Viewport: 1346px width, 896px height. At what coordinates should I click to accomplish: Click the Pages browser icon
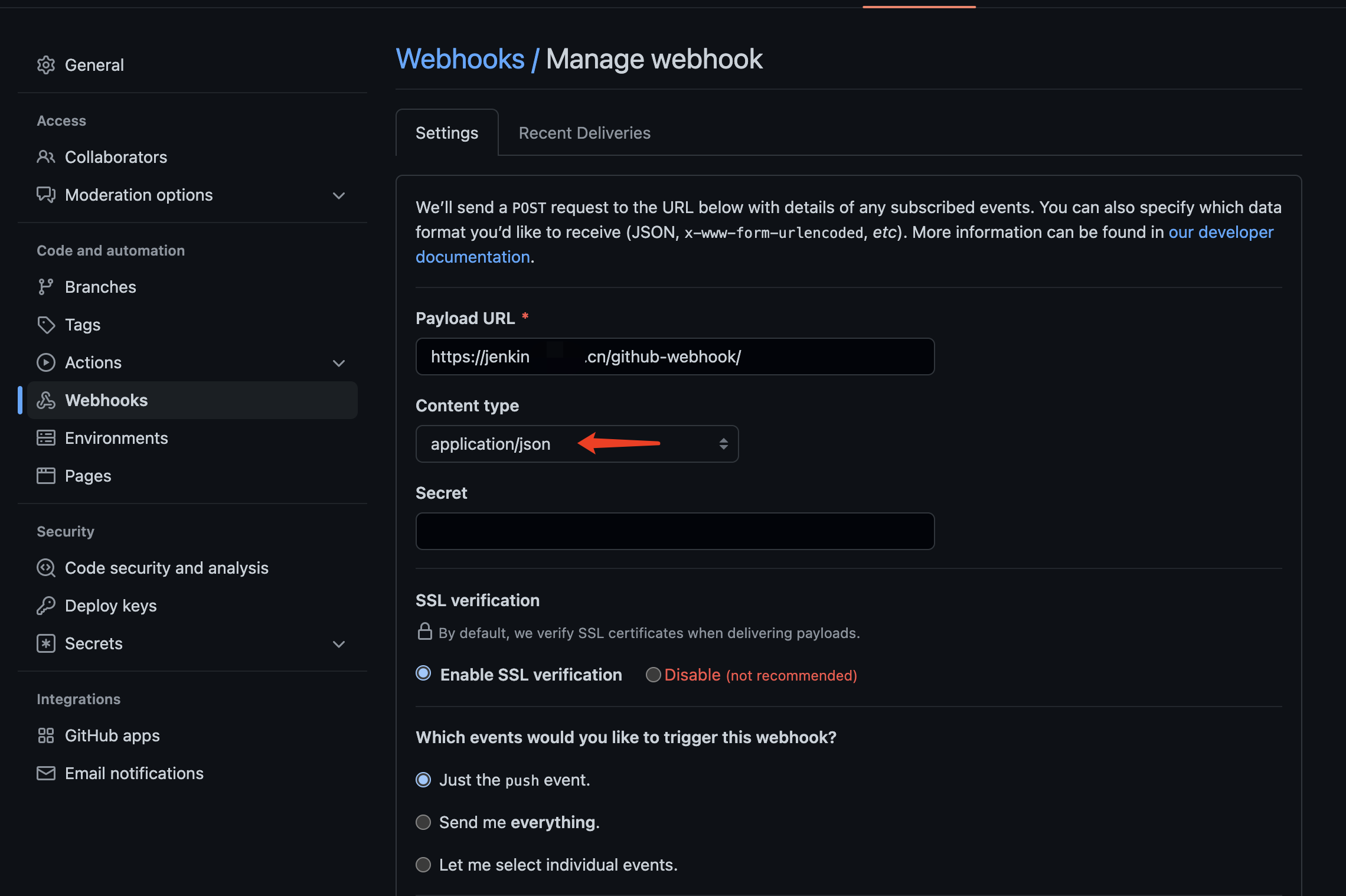point(46,476)
